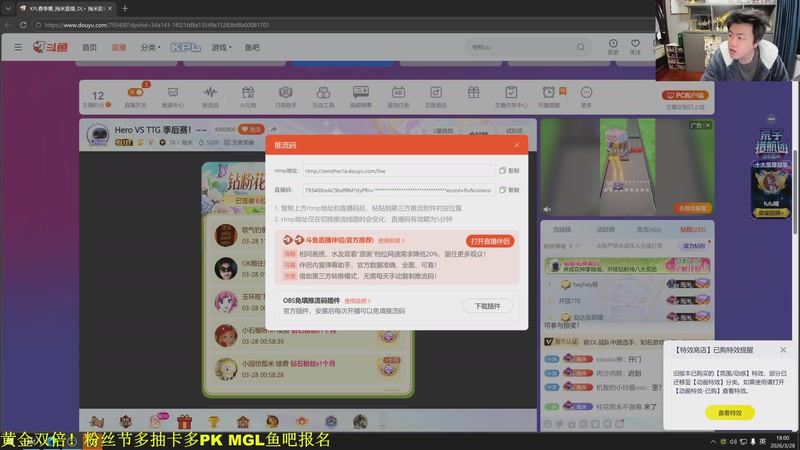Collapse the right floating sidebar minus button

[771, 119]
